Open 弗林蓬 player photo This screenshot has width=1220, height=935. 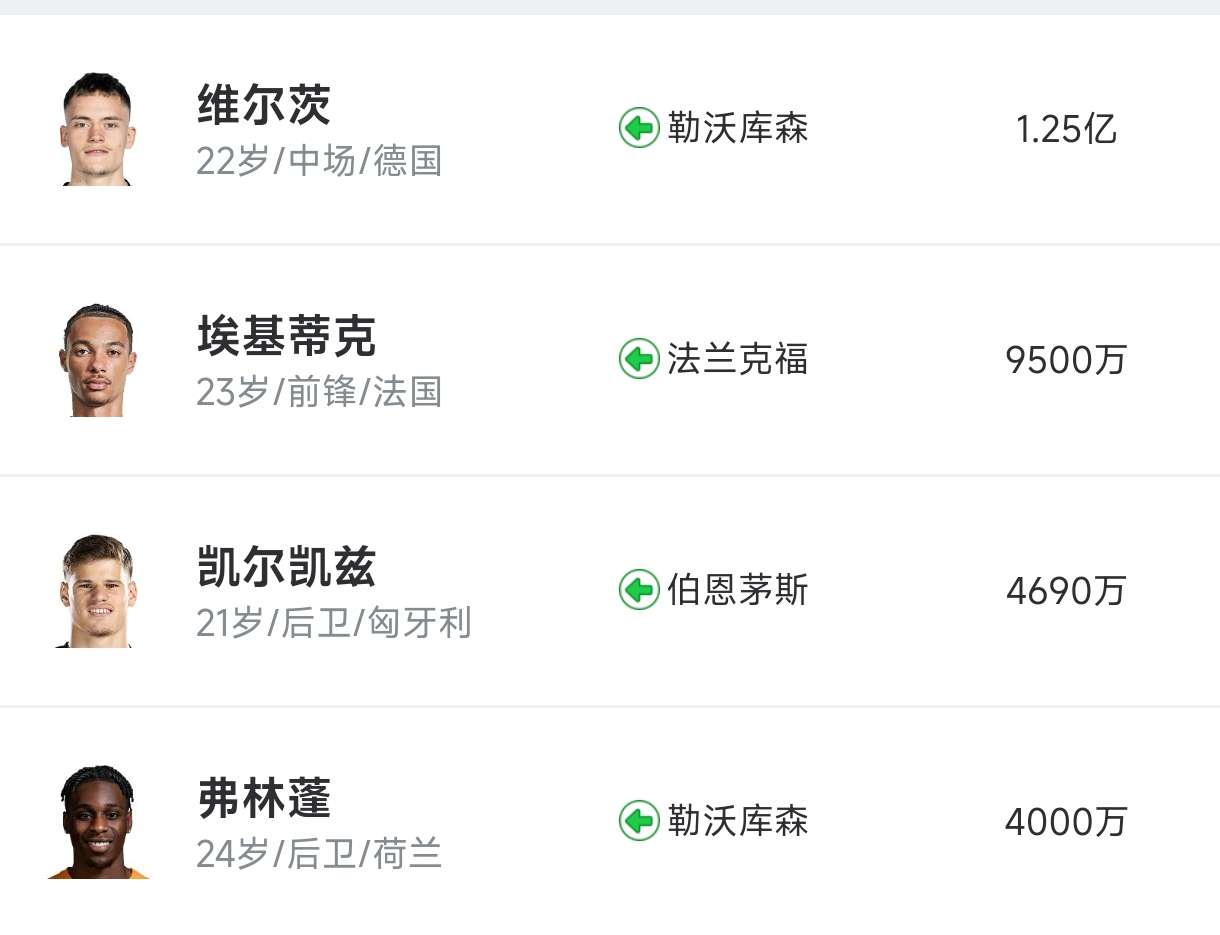click(98, 822)
